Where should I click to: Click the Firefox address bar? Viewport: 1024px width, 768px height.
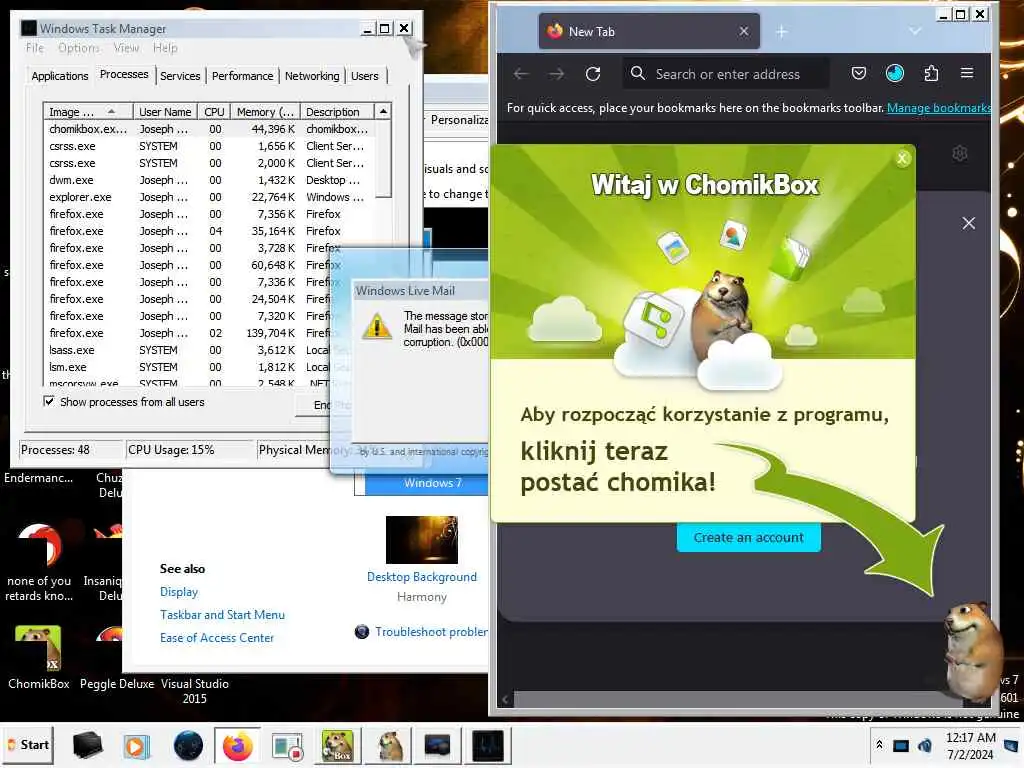click(726, 74)
